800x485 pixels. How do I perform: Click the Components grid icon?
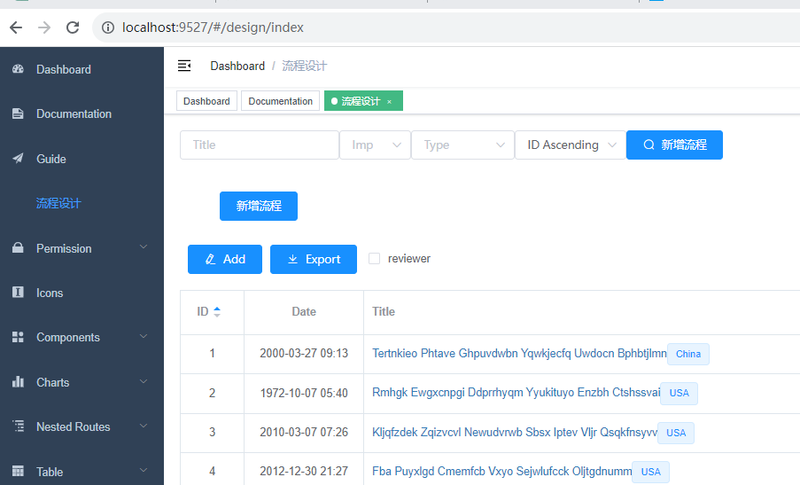coord(18,337)
